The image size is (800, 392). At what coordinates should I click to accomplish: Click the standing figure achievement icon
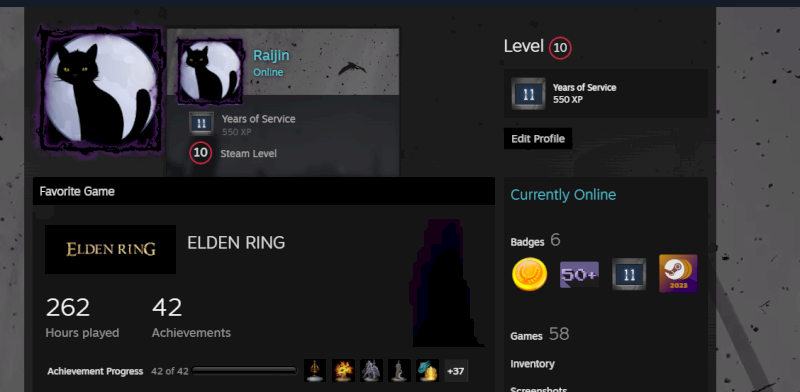click(x=399, y=371)
